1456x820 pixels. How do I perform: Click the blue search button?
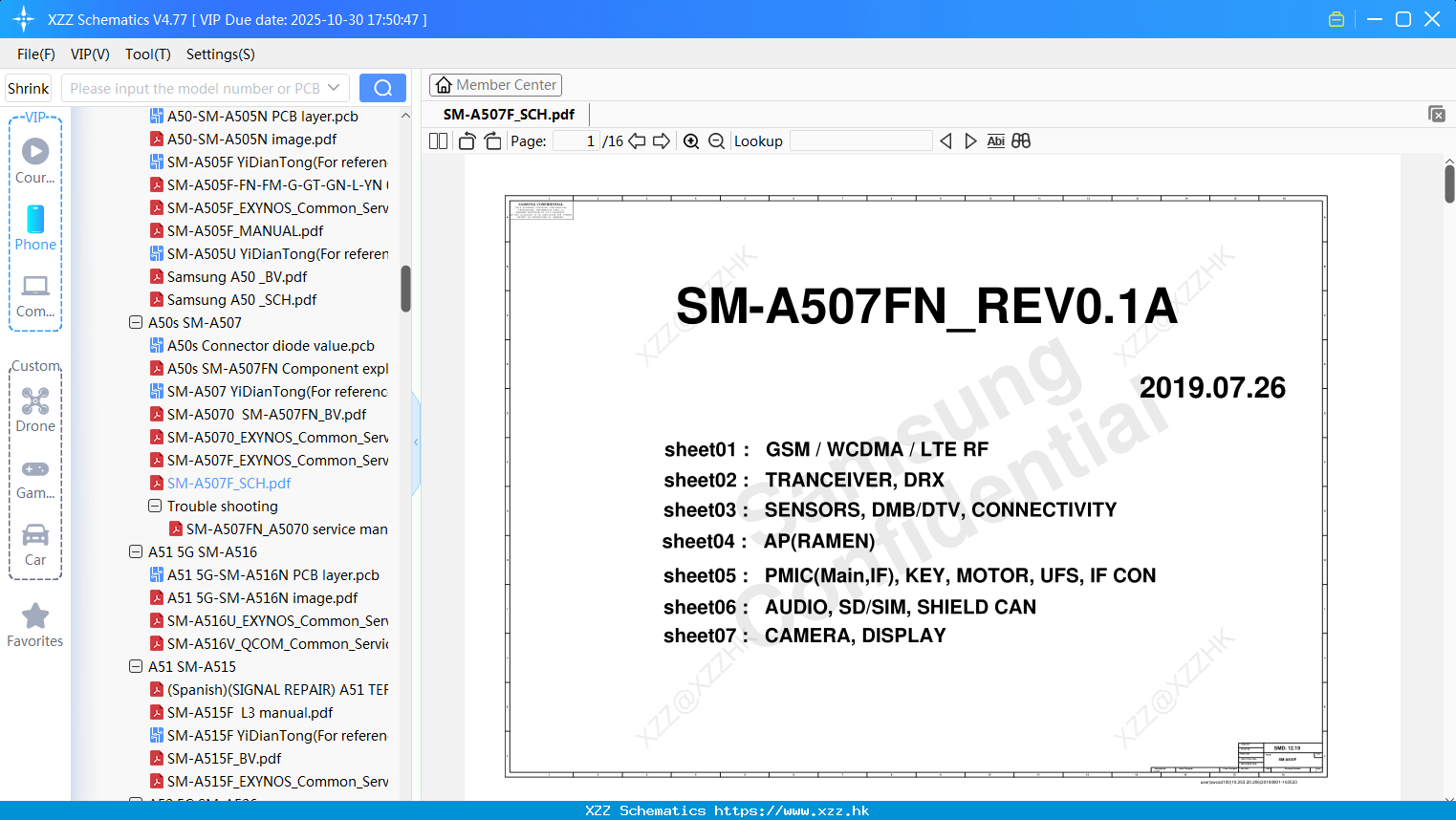coord(382,88)
